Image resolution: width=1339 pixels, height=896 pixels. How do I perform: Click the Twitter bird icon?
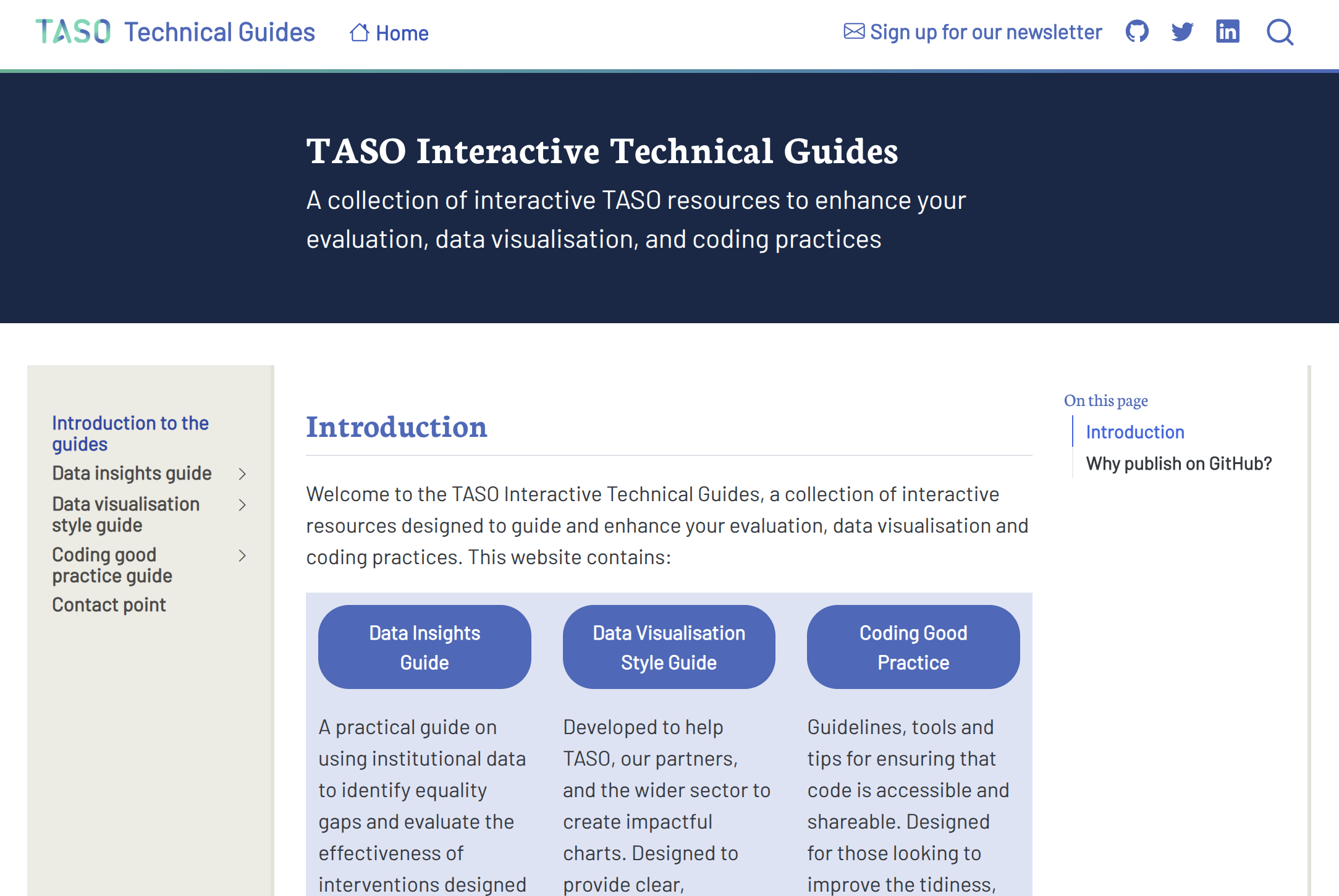click(1182, 32)
